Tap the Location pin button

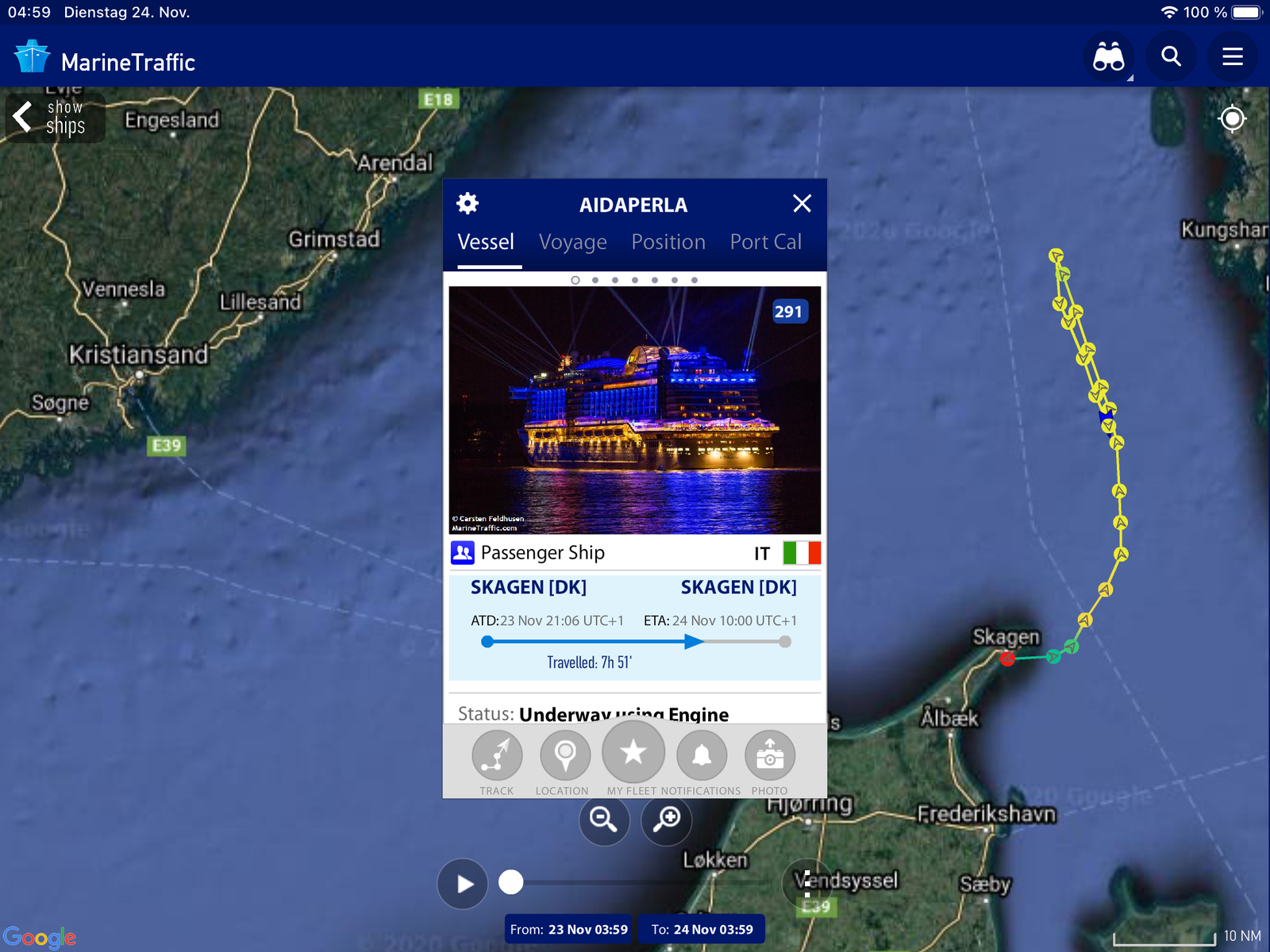[564, 756]
